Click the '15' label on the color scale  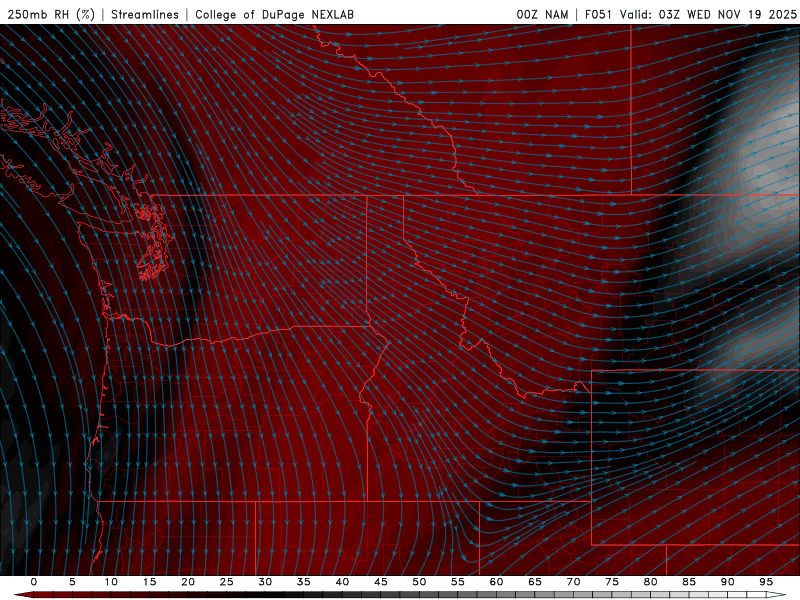149,582
